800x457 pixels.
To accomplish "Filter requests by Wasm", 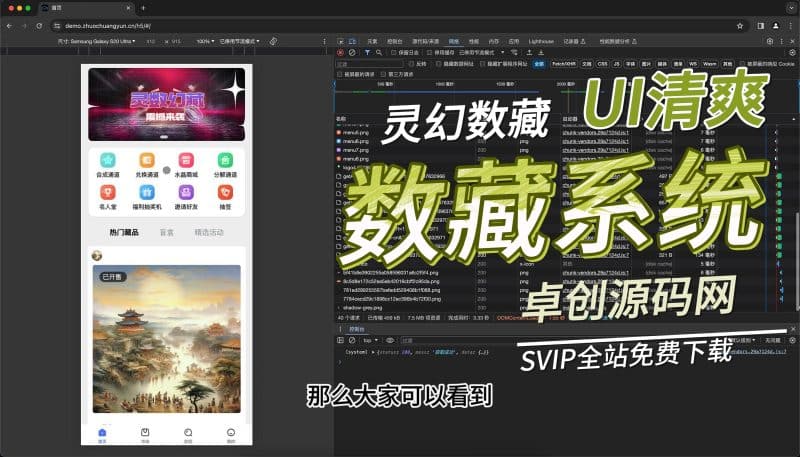I will click(710, 64).
